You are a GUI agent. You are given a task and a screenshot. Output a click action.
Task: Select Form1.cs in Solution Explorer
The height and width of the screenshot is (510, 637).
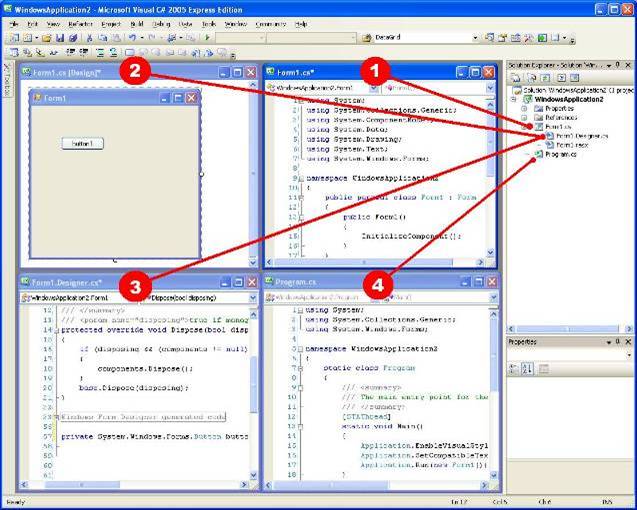tap(558, 127)
